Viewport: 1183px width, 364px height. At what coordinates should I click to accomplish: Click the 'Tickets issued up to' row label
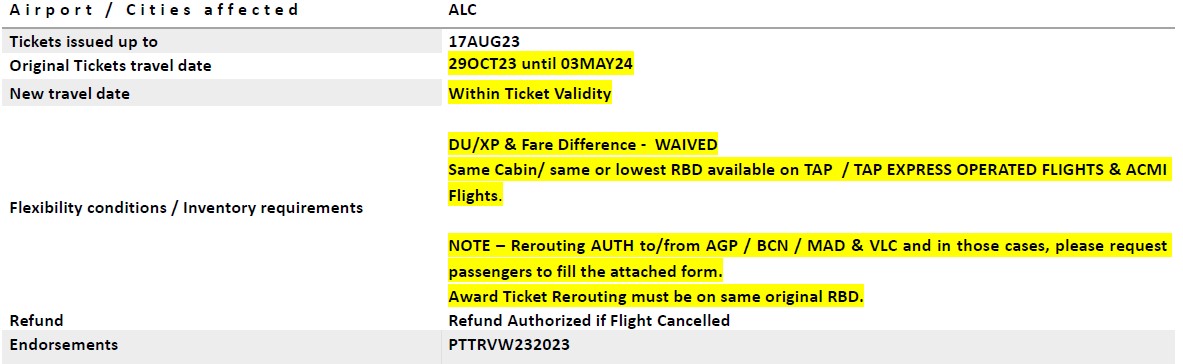pyautogui.click(x=84, y=42)
